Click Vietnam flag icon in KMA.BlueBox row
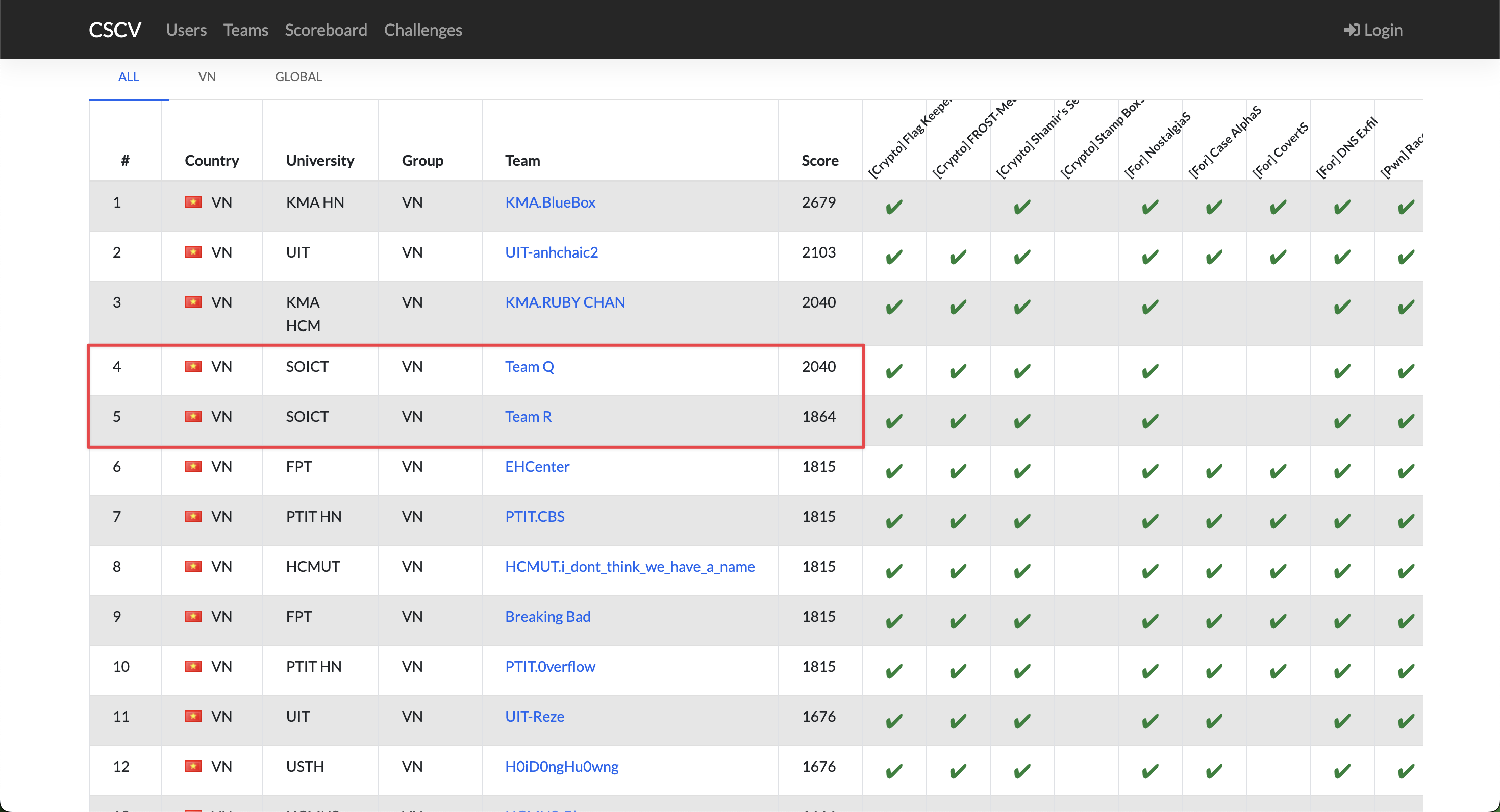The image size is (1500, 812). click(193, 202)
